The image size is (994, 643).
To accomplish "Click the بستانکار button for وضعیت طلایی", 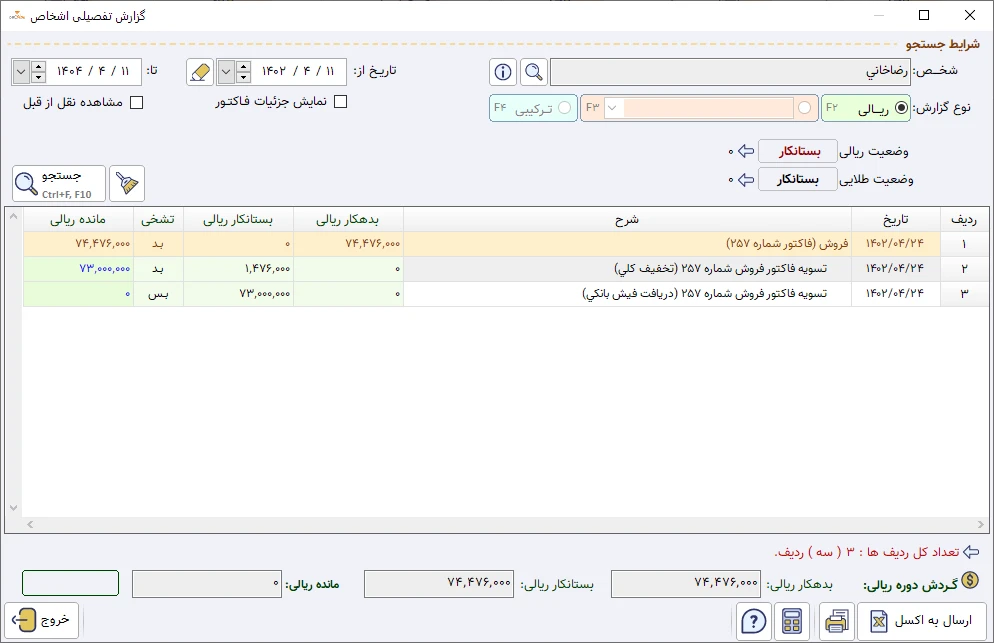I will [x=798, y=179].
